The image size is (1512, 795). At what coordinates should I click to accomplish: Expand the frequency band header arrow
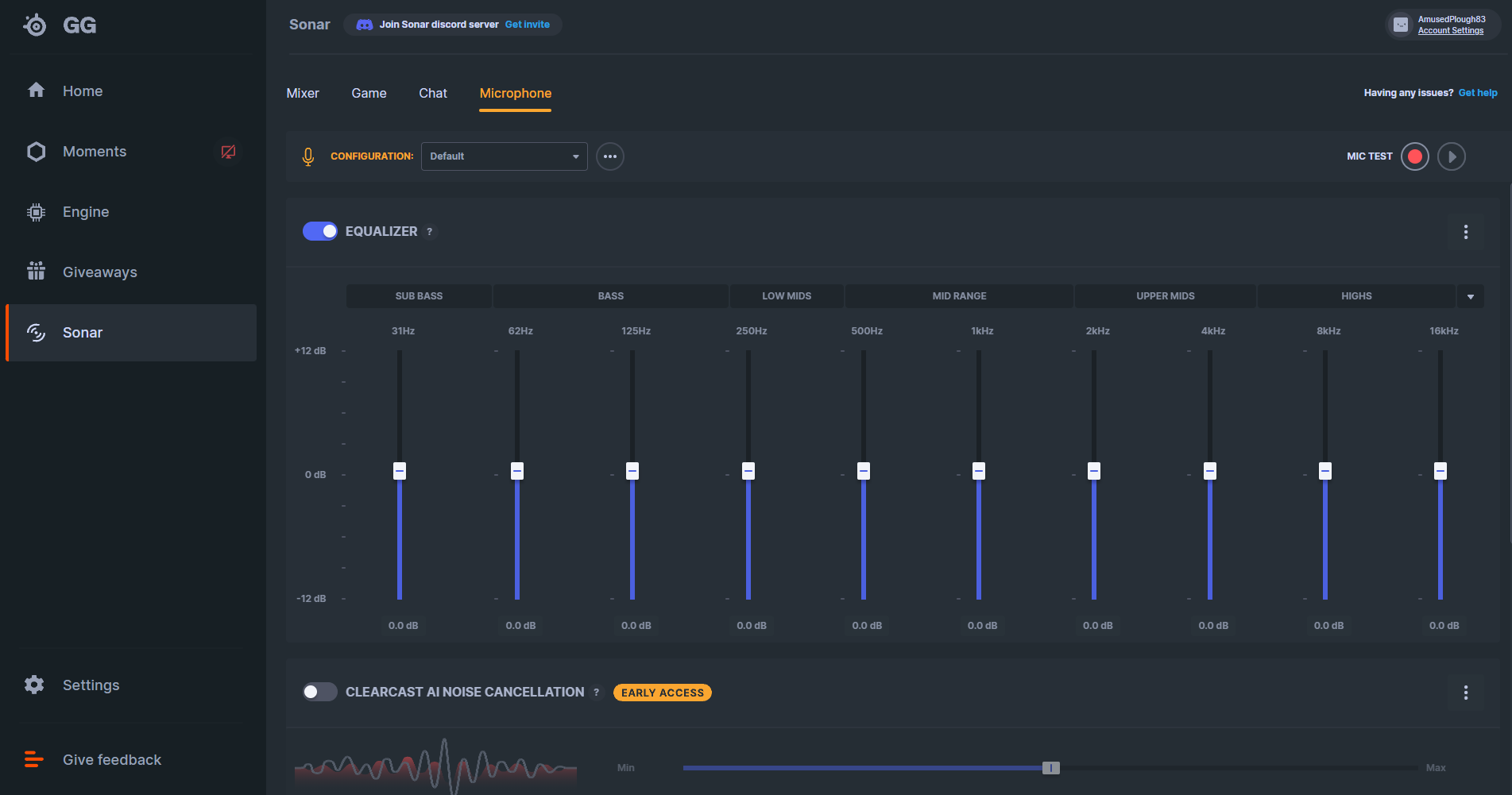[1470, 296]
